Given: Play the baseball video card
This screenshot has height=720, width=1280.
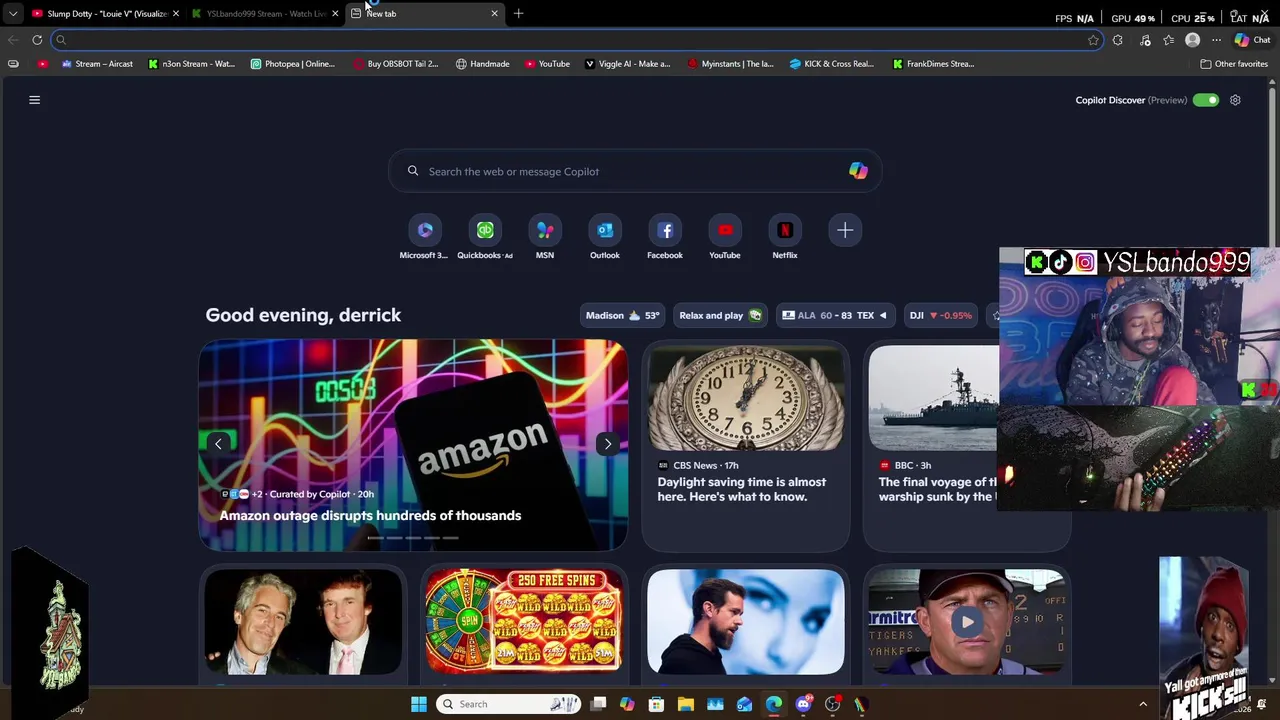Looking at the screenshot, I should tap(967, 622).
